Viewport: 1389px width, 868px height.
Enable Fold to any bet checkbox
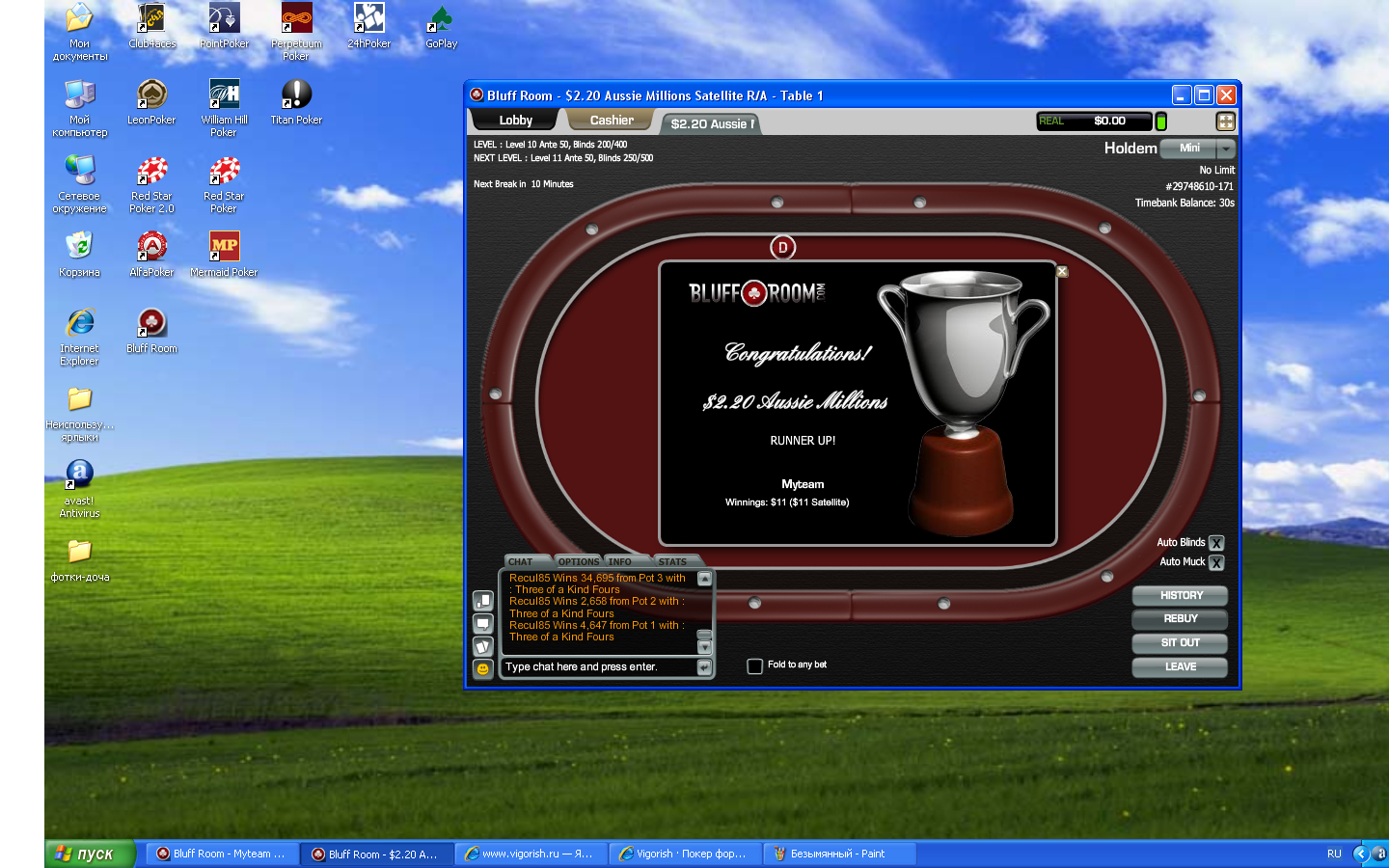[x=755, y=665]
